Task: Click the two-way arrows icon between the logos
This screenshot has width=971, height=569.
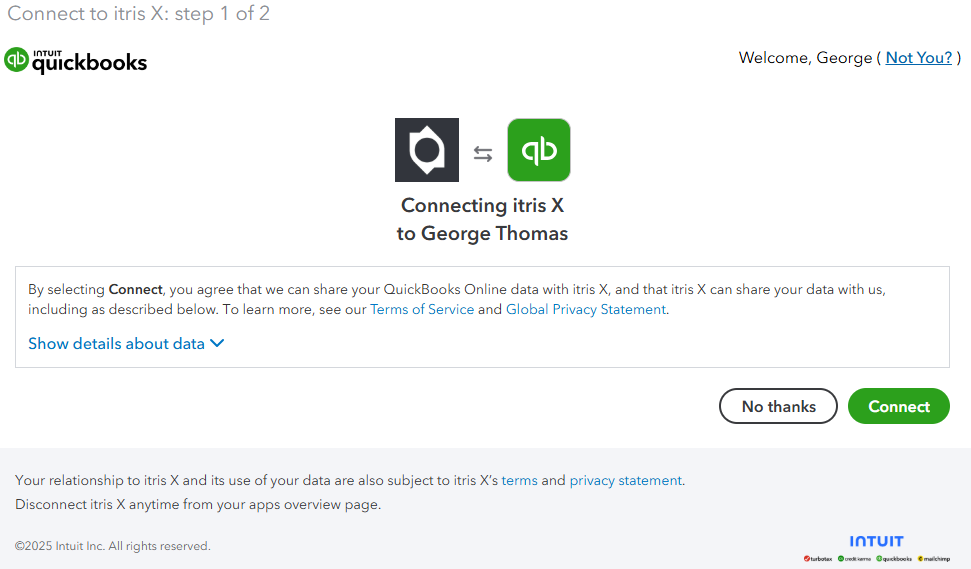Action: (x=483, y=154)
